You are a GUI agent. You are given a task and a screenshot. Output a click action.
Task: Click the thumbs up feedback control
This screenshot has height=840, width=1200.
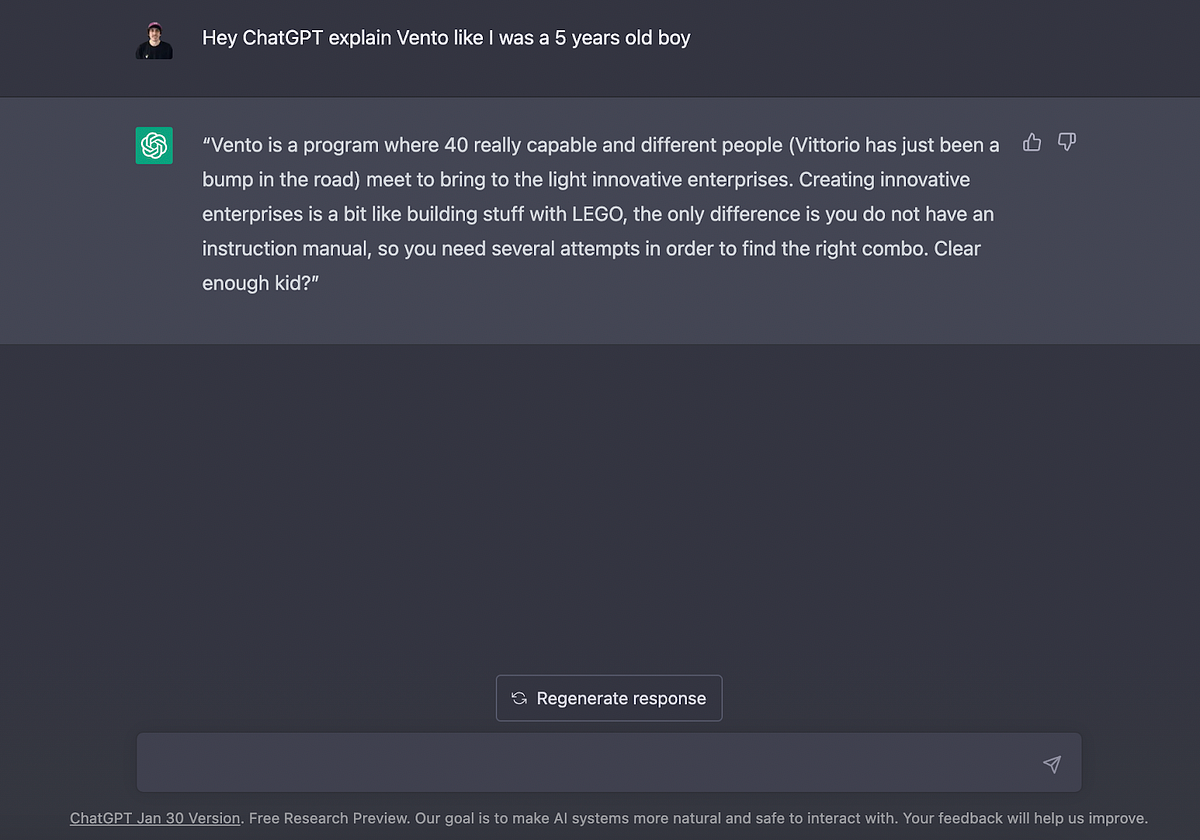[x=1031, y=143]
